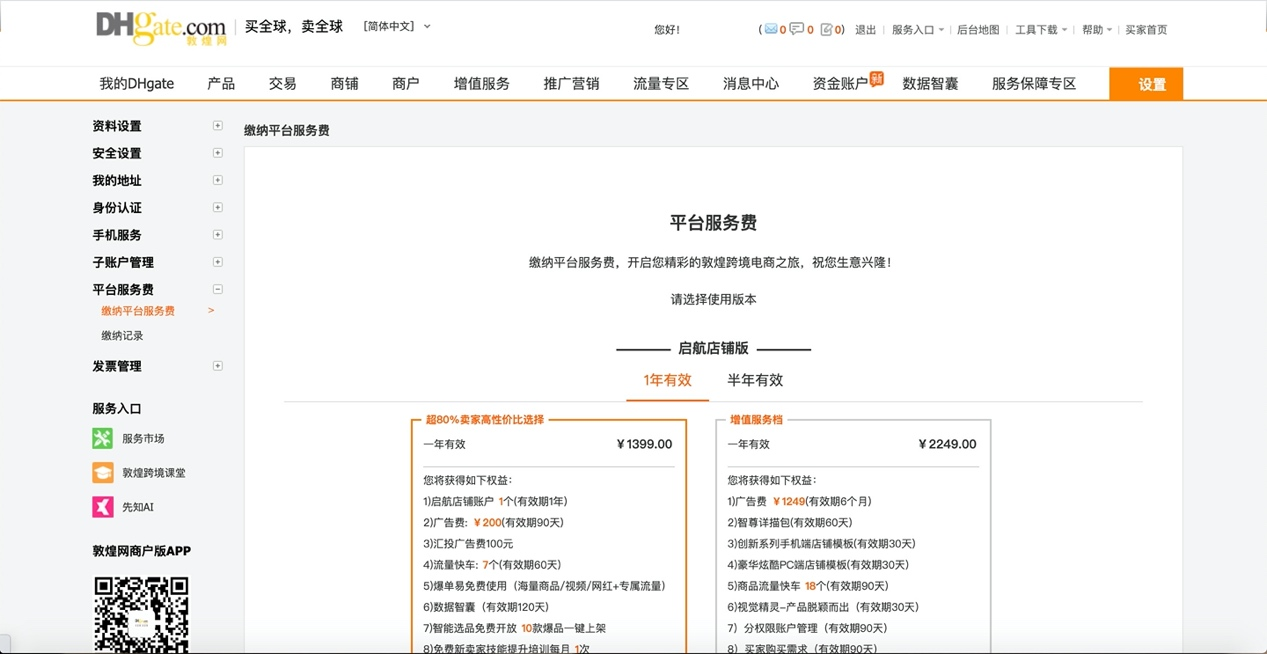Click the 新 badge on 资金账户

tap(877, 78)
